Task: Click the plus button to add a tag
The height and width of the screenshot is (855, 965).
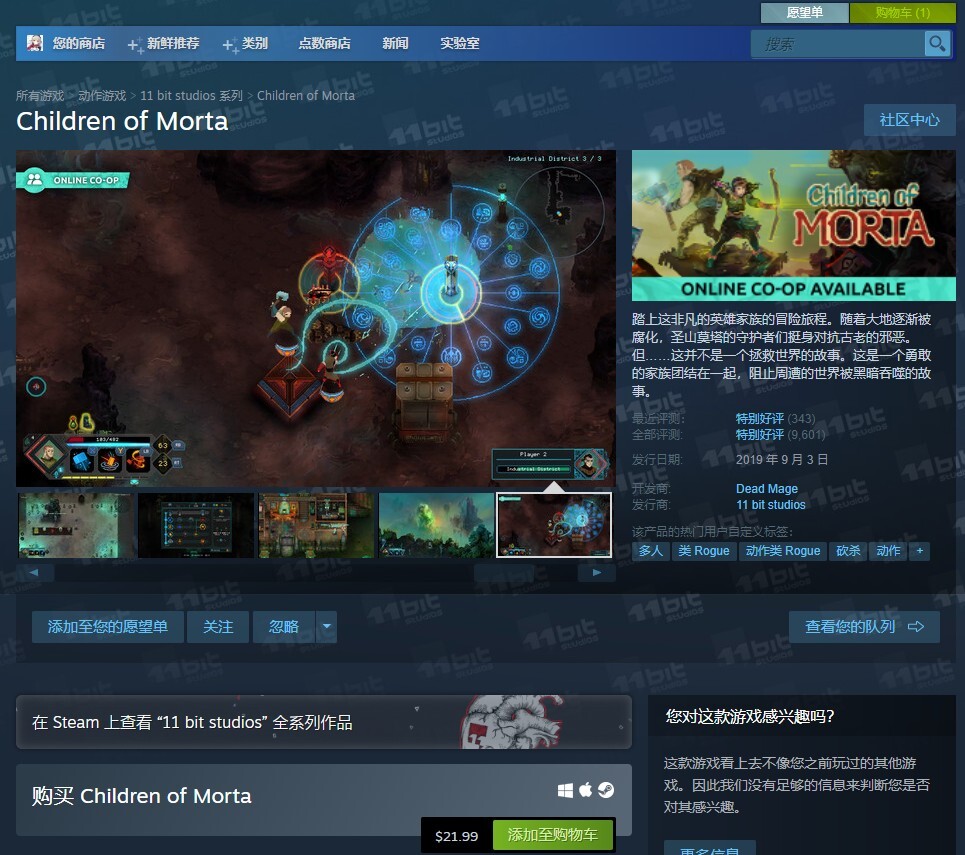Action: (x=919, y=551)
